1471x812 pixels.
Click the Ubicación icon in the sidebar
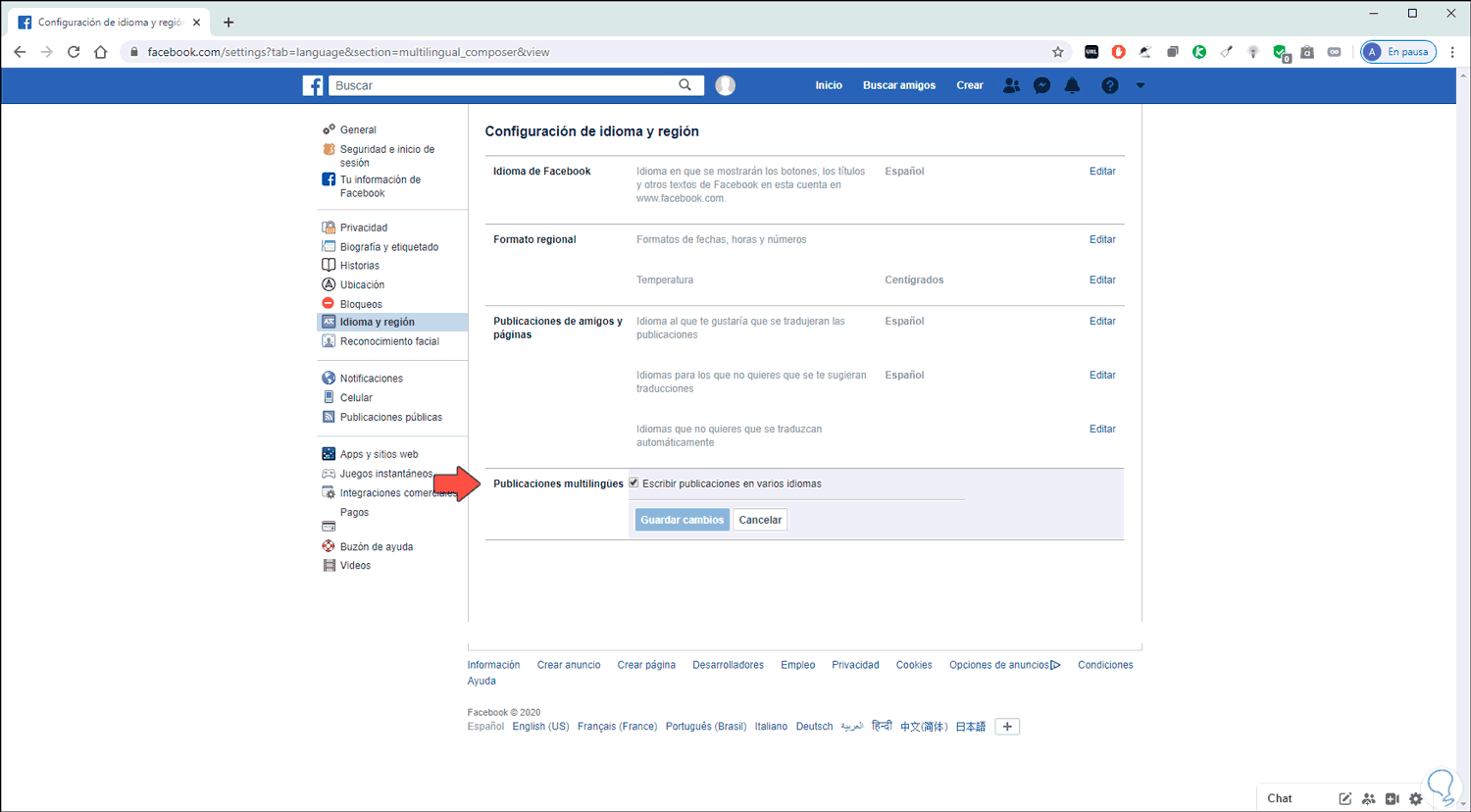pyautogui.click(x=329, y=284)
